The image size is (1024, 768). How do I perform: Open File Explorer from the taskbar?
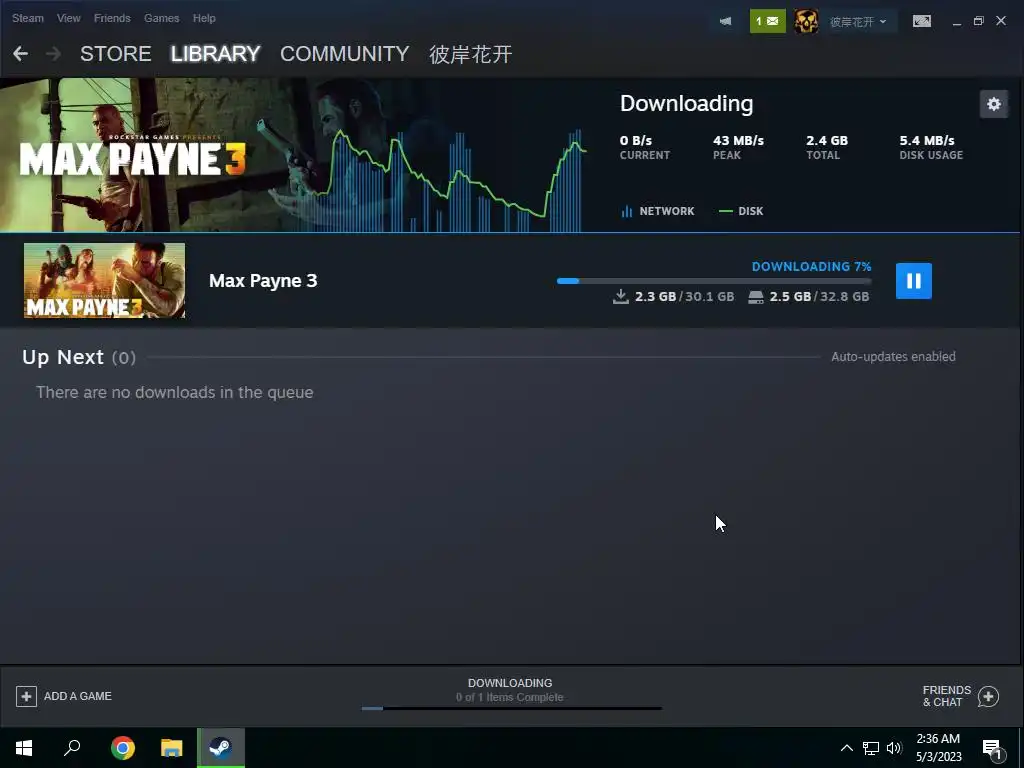172,748
